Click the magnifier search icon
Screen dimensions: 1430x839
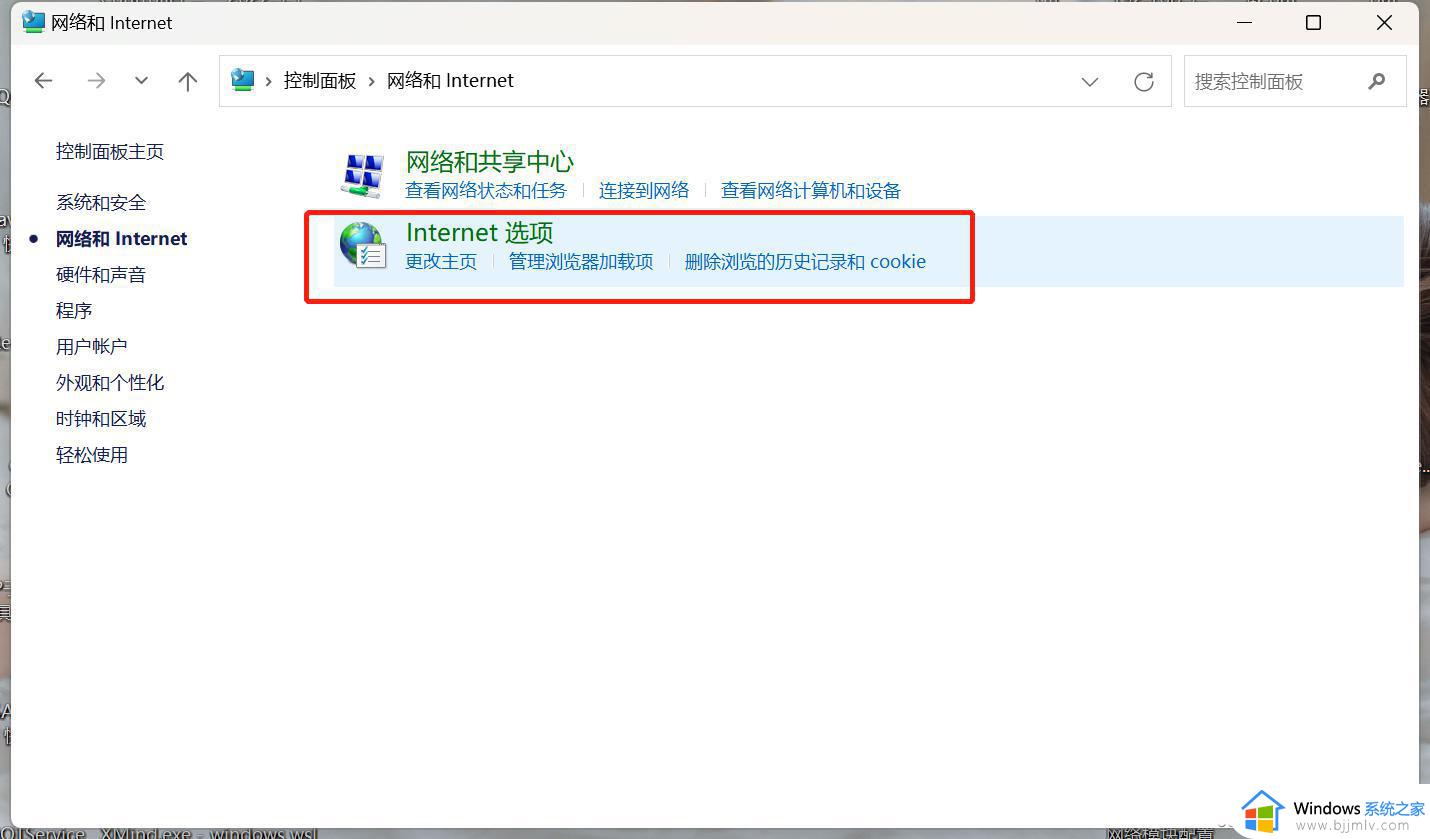(1377, 81)
